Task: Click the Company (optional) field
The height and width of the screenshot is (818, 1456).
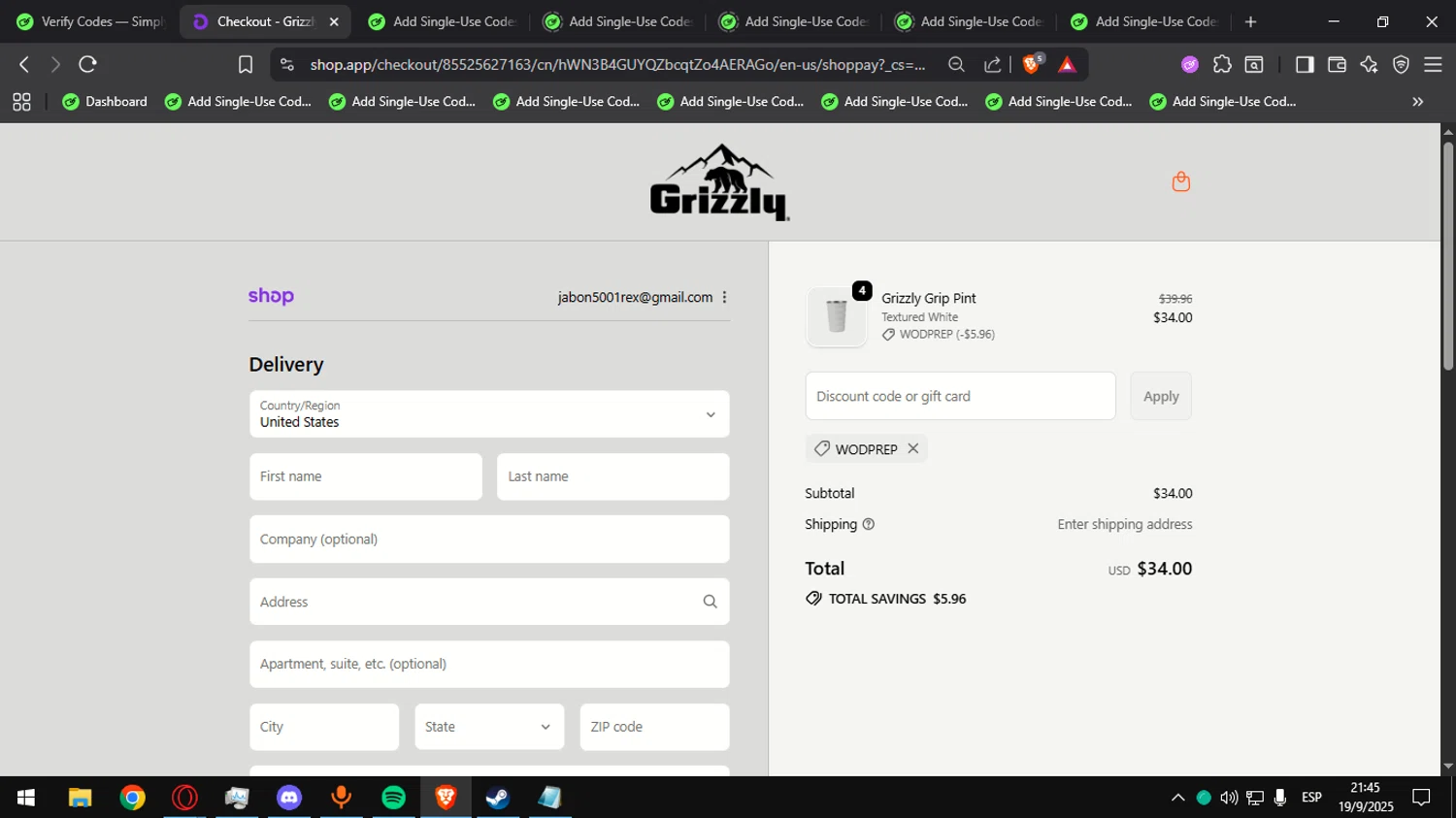Action: (x=489, y=540)
